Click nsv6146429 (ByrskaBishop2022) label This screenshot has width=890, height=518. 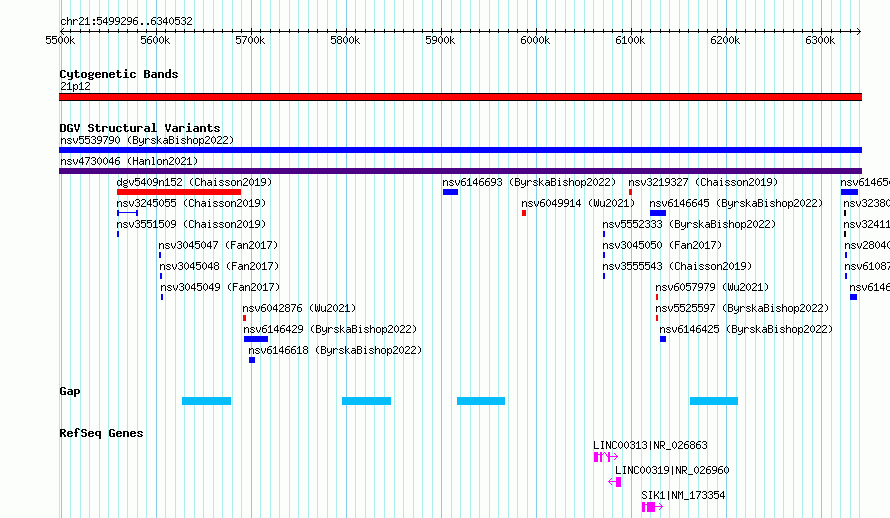(x=330, y=329)
